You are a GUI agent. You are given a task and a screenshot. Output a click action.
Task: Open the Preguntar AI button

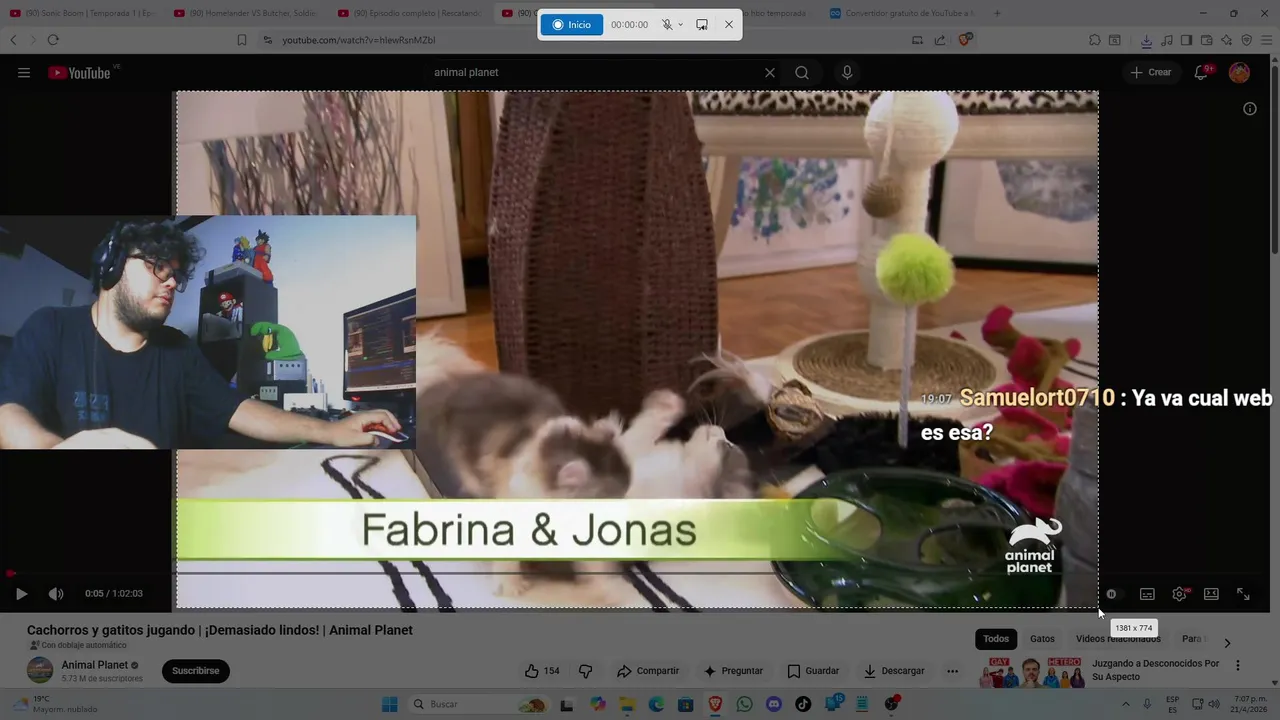(733, 671)
